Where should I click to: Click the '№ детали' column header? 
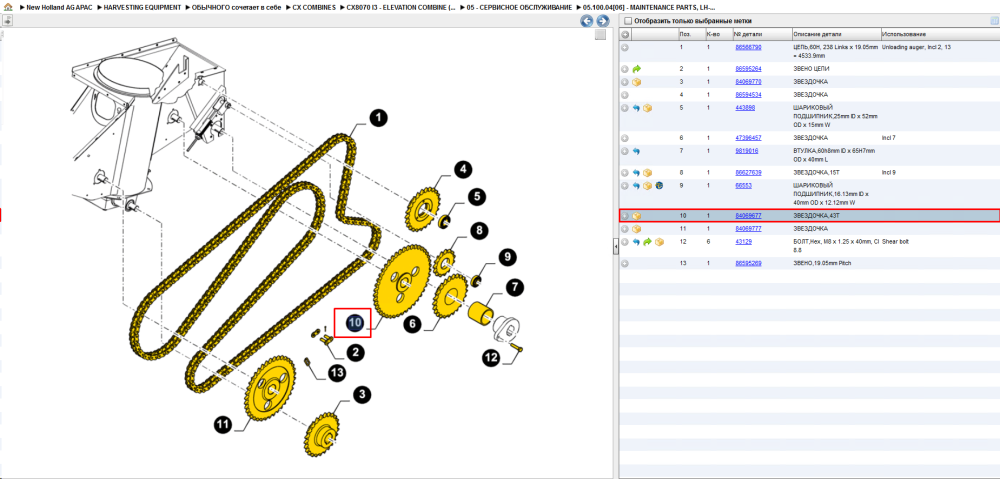pos(761,34)
